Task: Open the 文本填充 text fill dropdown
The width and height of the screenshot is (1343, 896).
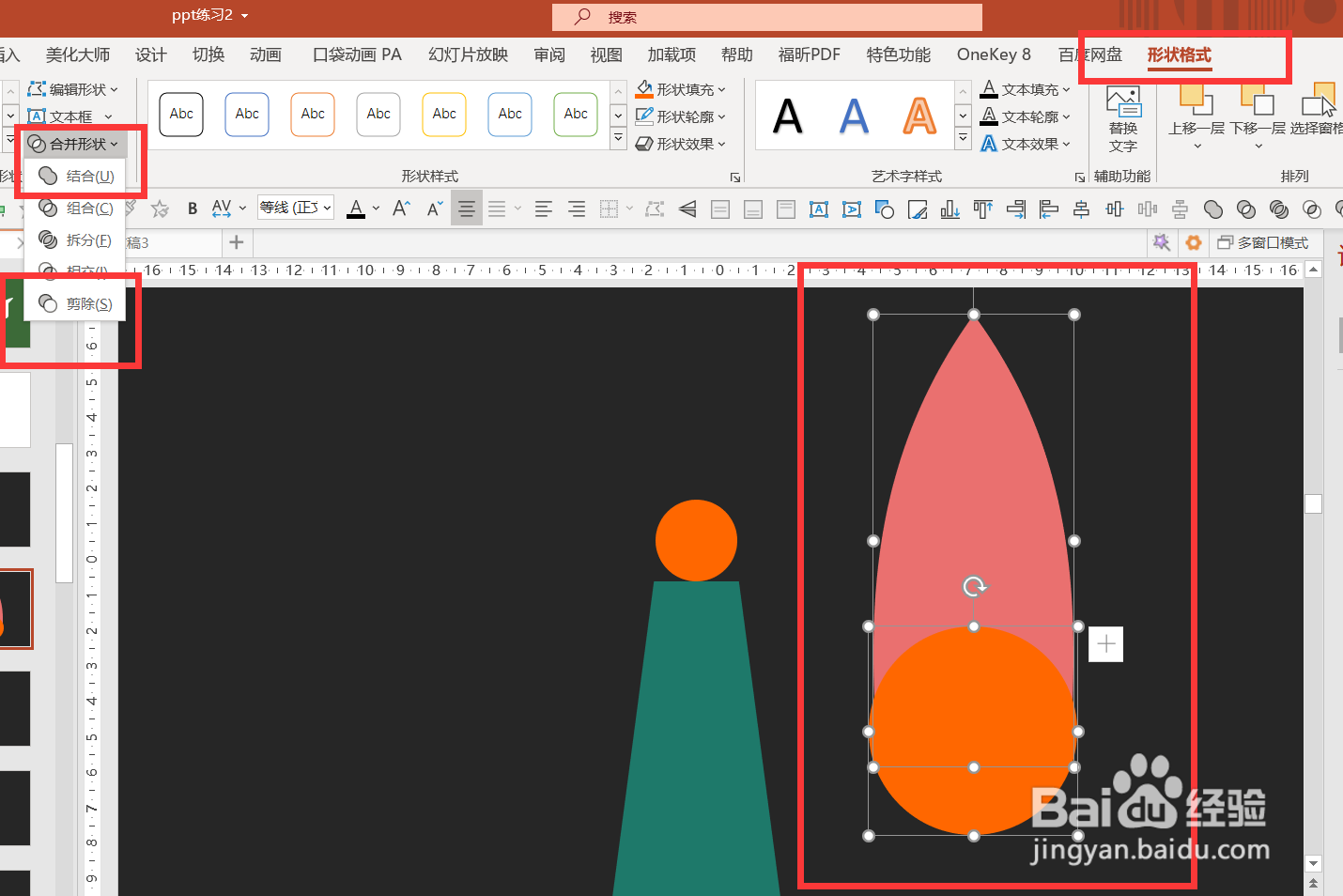Action: (1026, 89)
